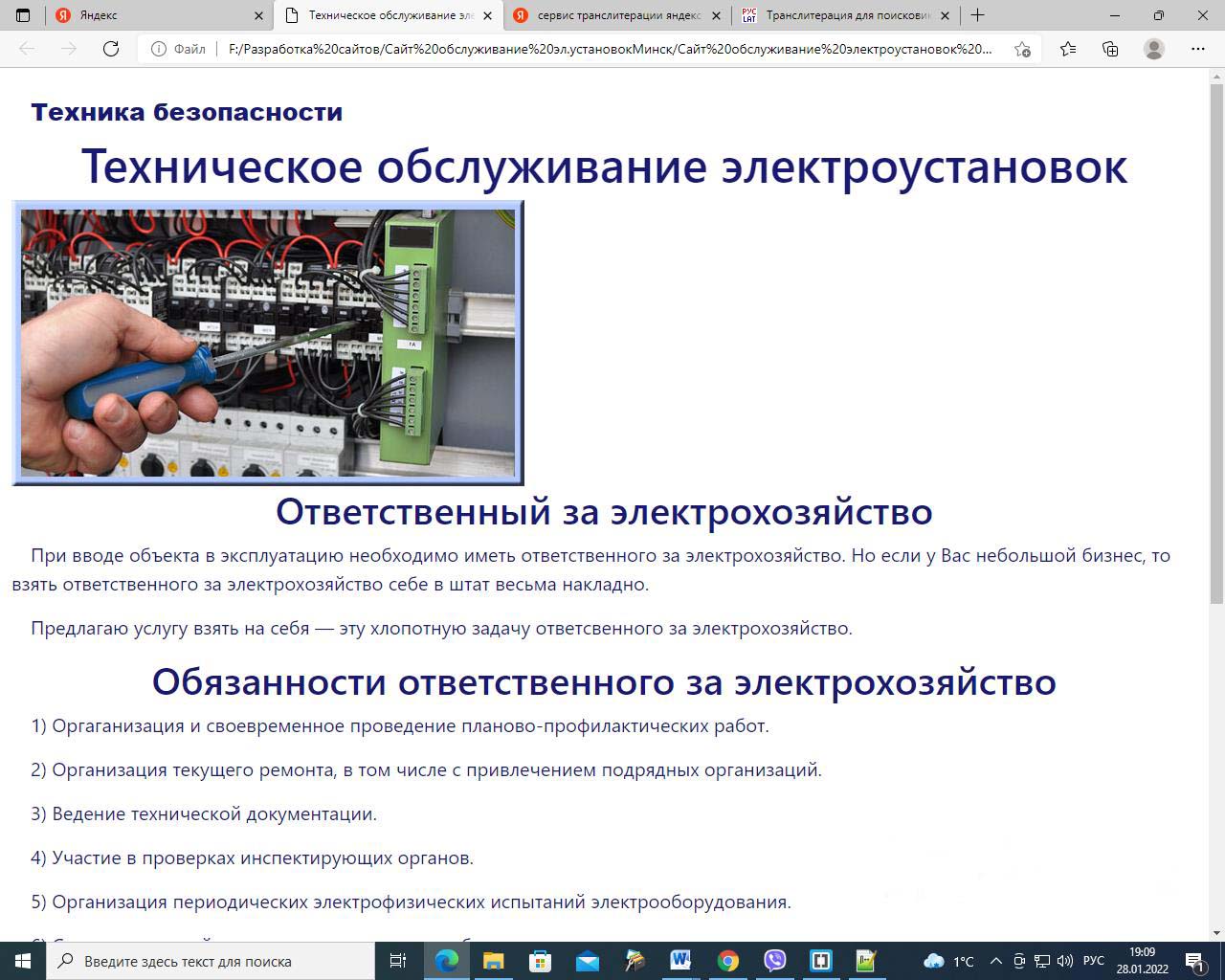
Task: Click the Windows taskbar search box
Action: 211,961
